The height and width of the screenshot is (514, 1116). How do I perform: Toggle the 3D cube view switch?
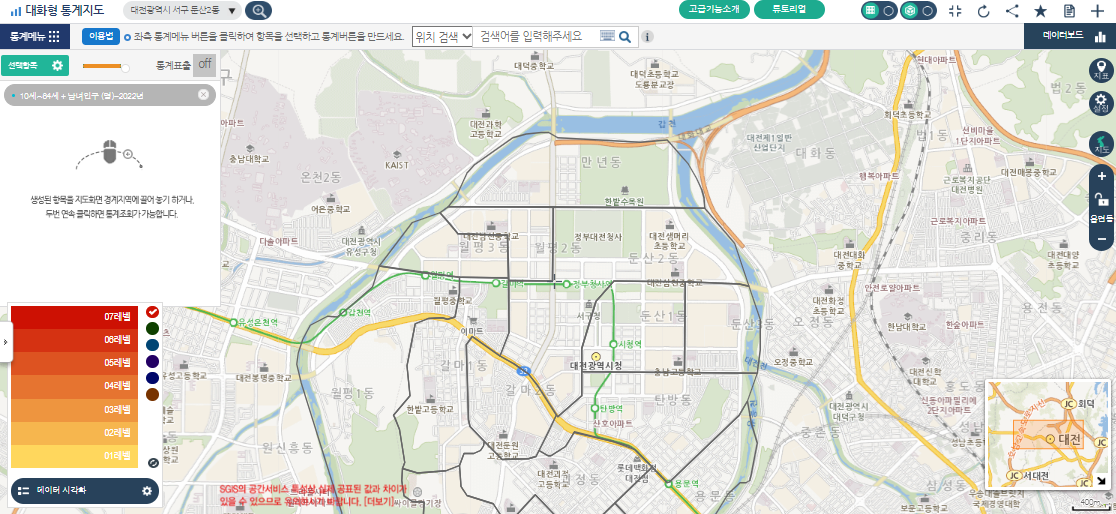[x=918, y=11]
